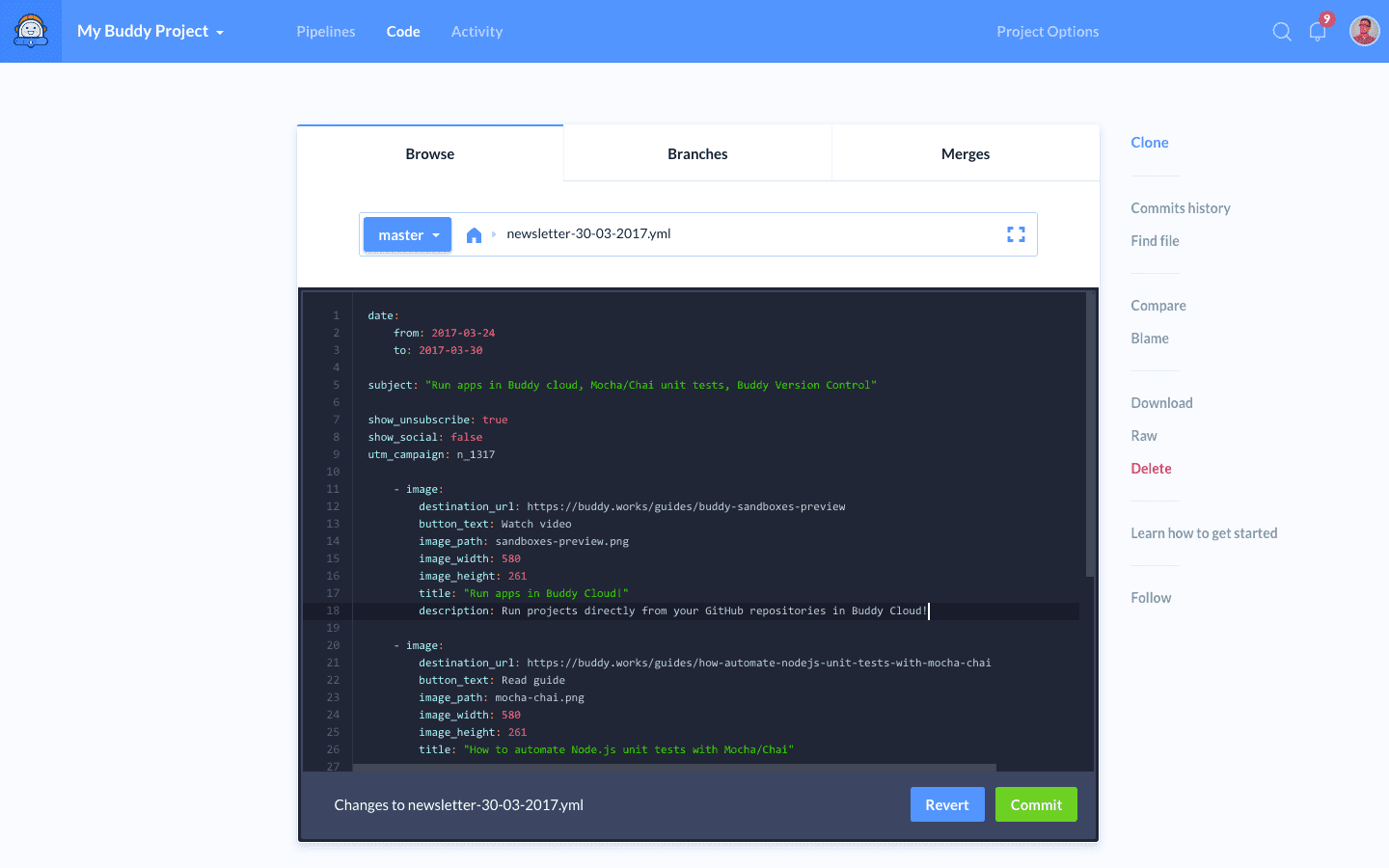Viewport: 1389px width, 868px height.
Task: View the Raw file
Action: 1144,436
